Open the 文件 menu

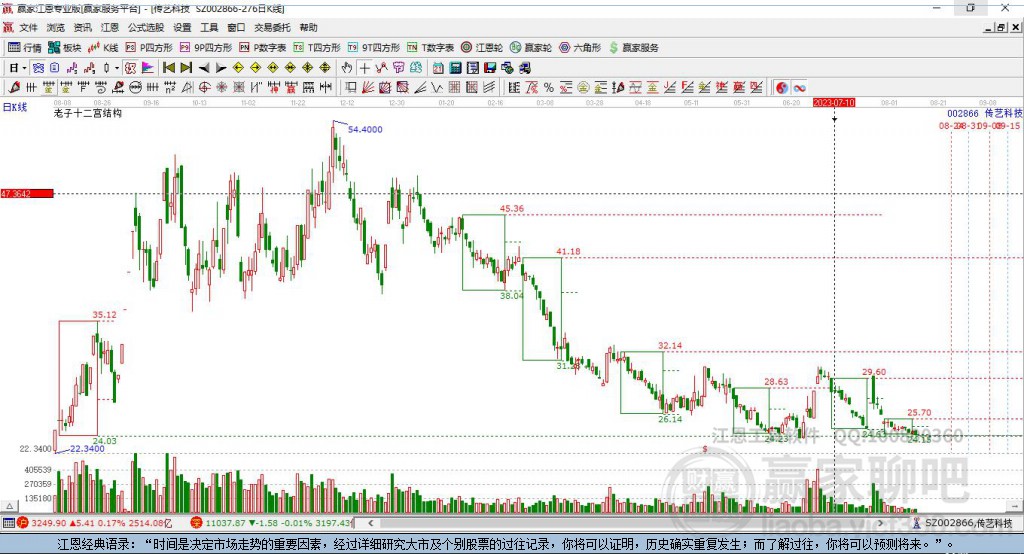tap(29, 27)
